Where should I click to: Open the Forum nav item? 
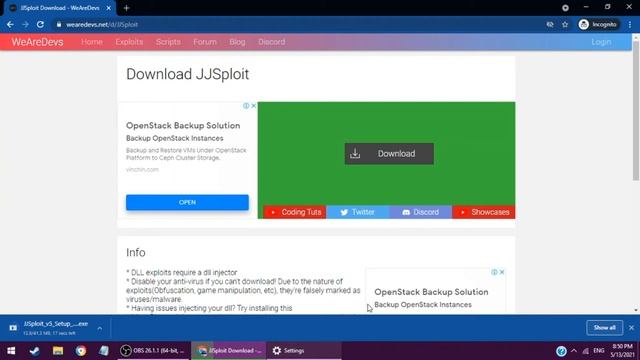(205, 42)
